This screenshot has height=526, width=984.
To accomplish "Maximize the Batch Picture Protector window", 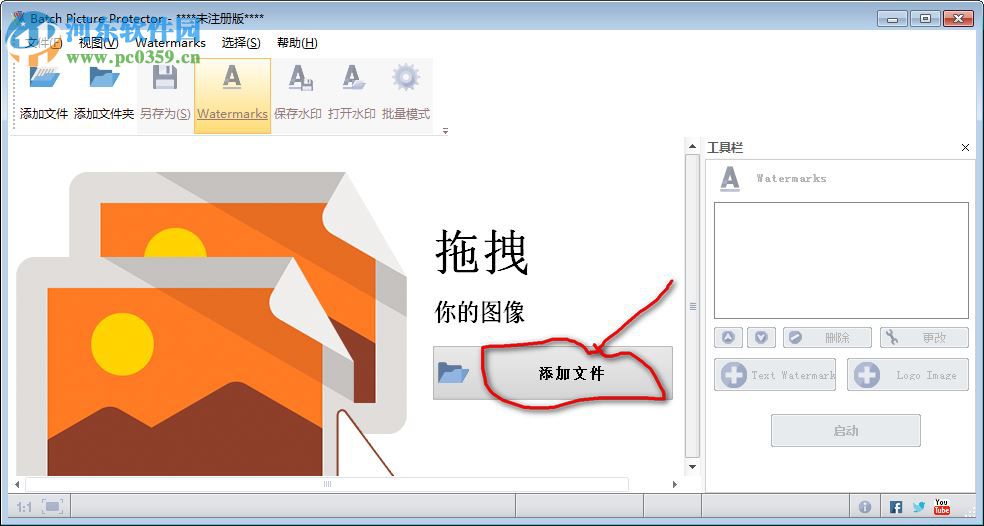I will pos(925,19).
